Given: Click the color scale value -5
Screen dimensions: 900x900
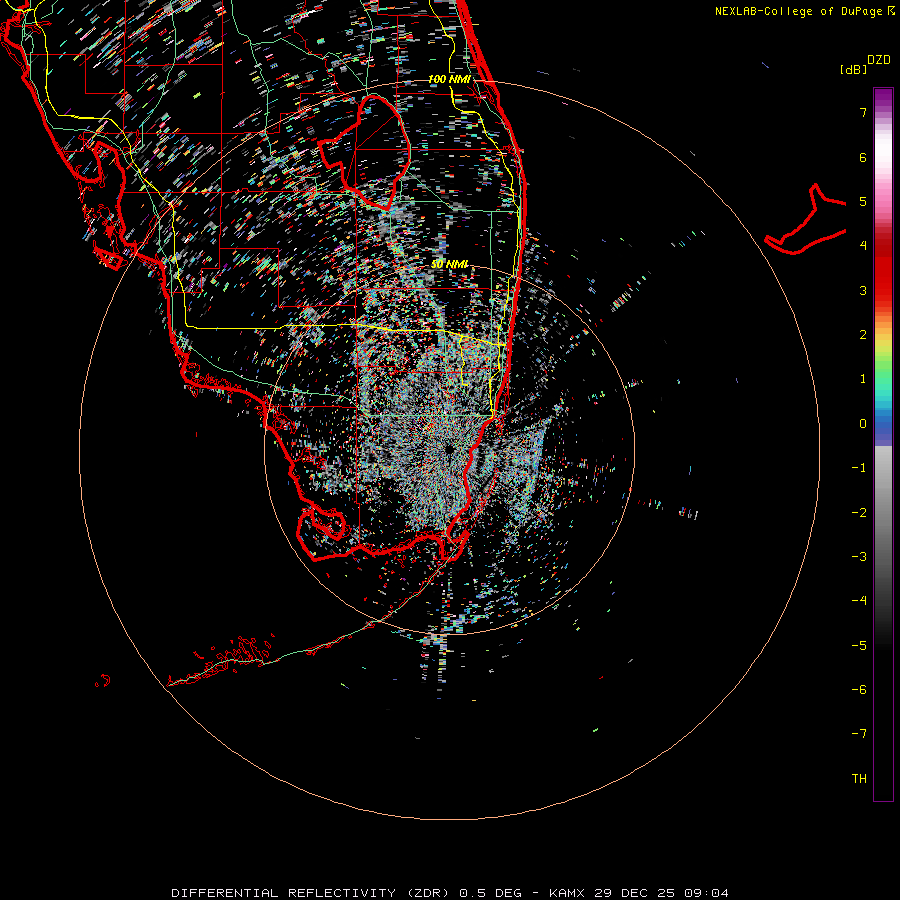Looking at the screenshot, I should coord(859,646).
